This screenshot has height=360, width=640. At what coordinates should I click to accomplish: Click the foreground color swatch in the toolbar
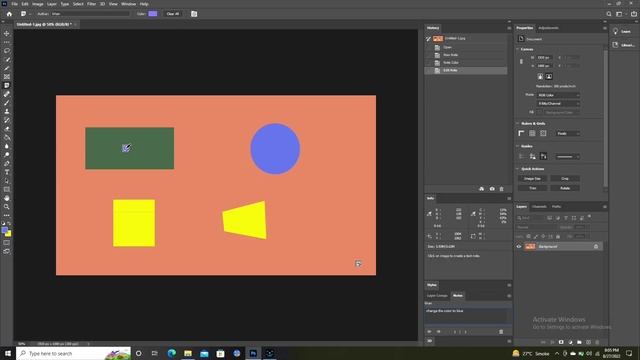point(4,230)
